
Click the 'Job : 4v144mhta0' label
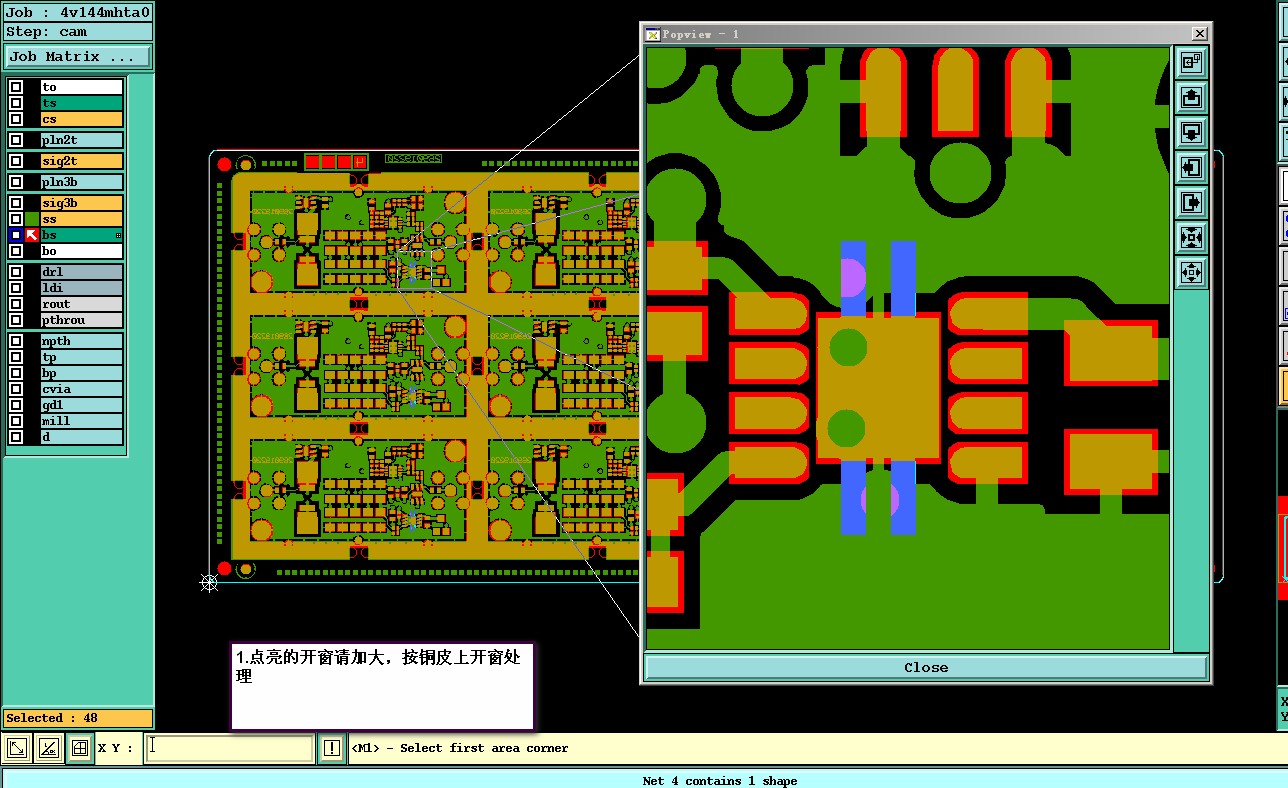coord(78,13)
